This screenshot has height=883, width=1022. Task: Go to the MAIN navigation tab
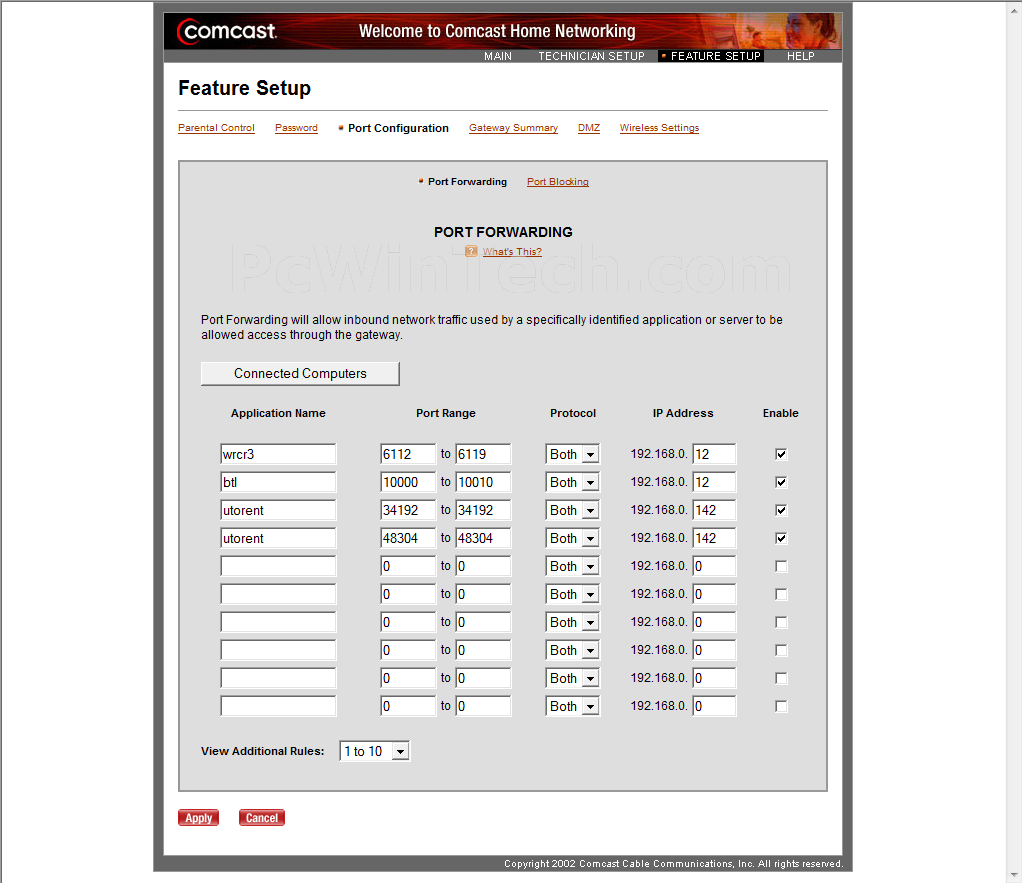pos(498,56)
